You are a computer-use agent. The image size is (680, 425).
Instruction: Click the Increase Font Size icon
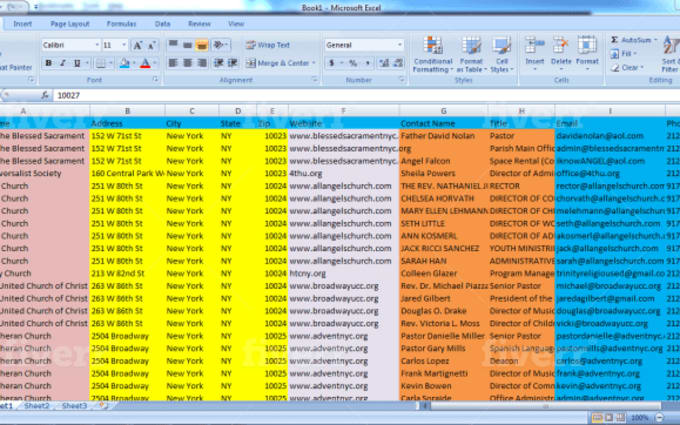[x=137, y=45]
